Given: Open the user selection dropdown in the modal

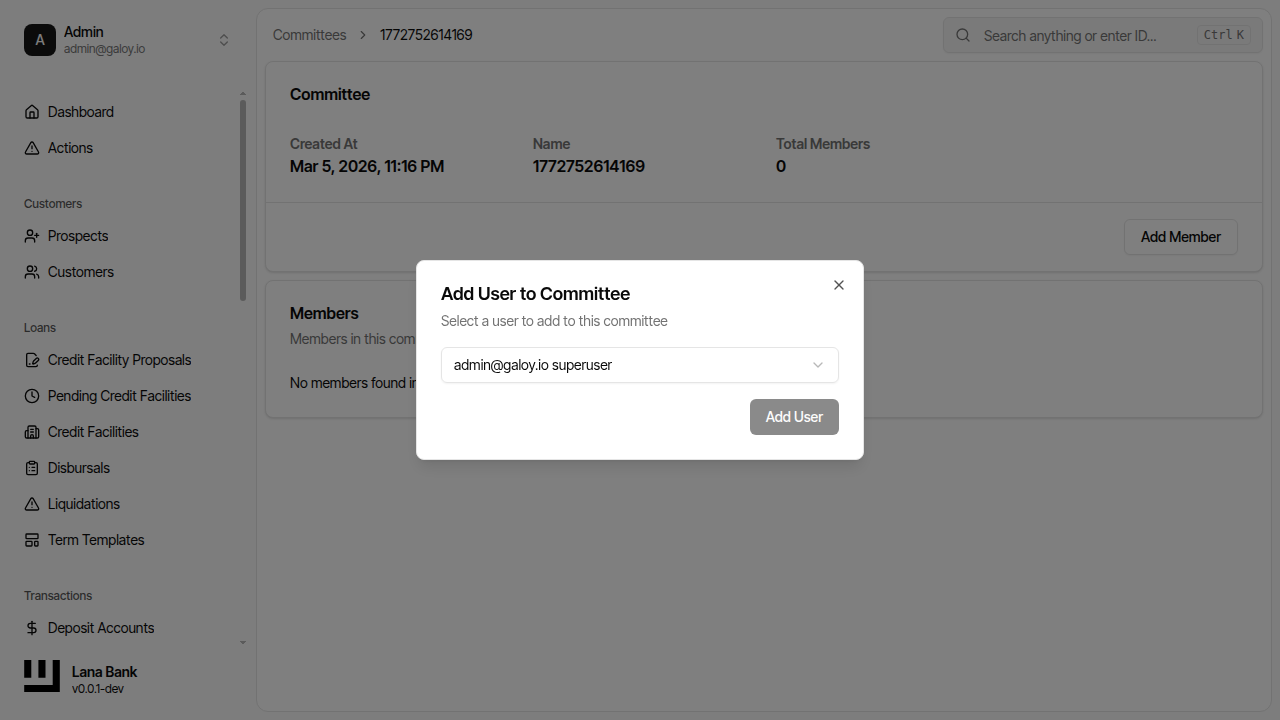Looking at the screenshot, I should [639, 365].
